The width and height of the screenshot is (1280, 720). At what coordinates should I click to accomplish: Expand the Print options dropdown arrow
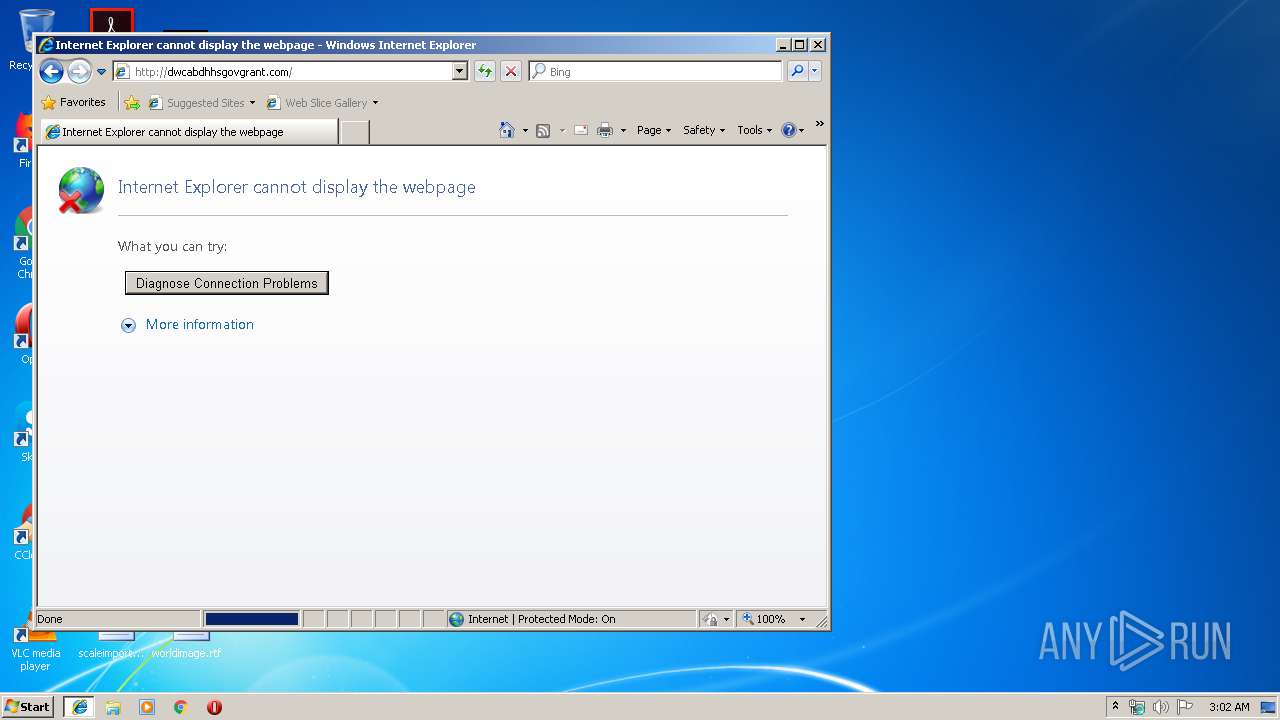pos(623,130)
